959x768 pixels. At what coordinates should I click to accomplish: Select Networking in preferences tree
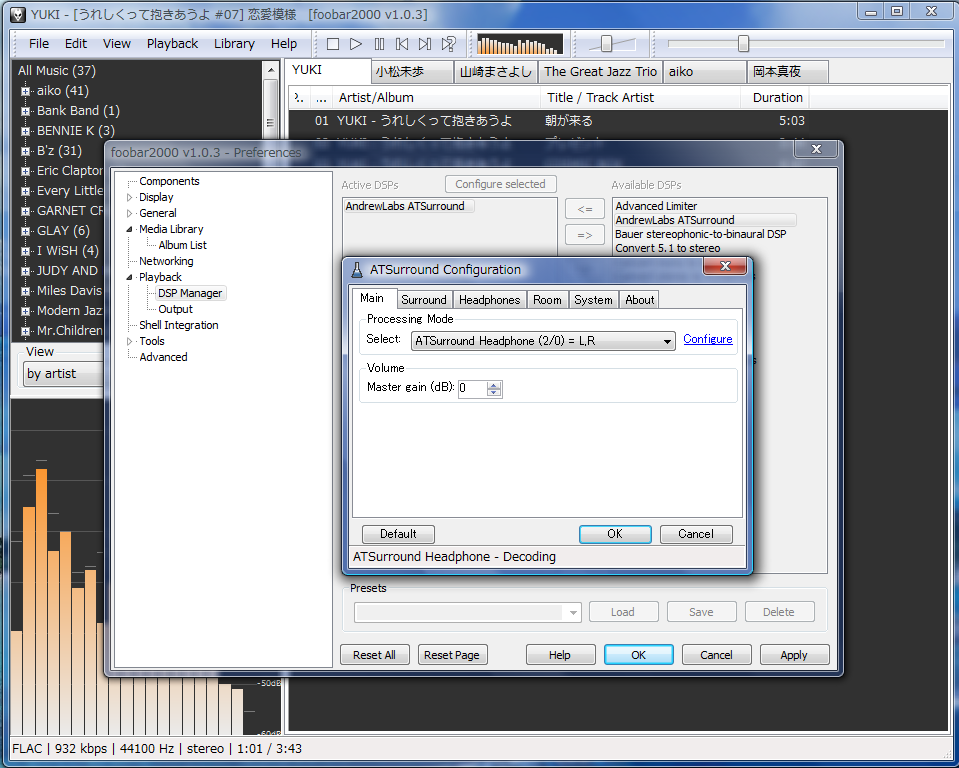pos(166,261)
